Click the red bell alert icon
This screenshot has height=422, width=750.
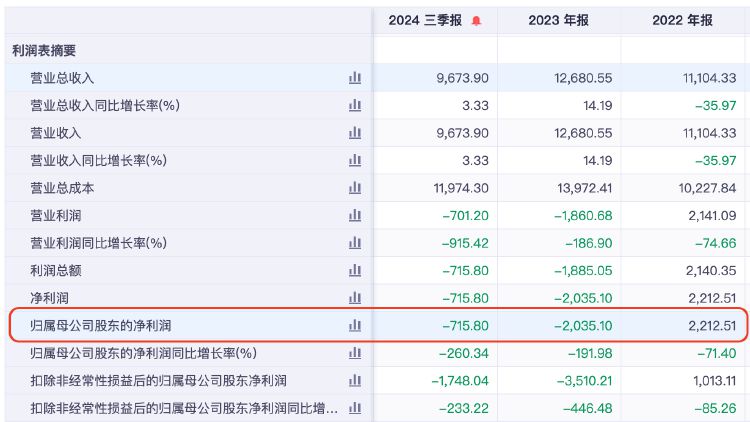click(476, 21)
